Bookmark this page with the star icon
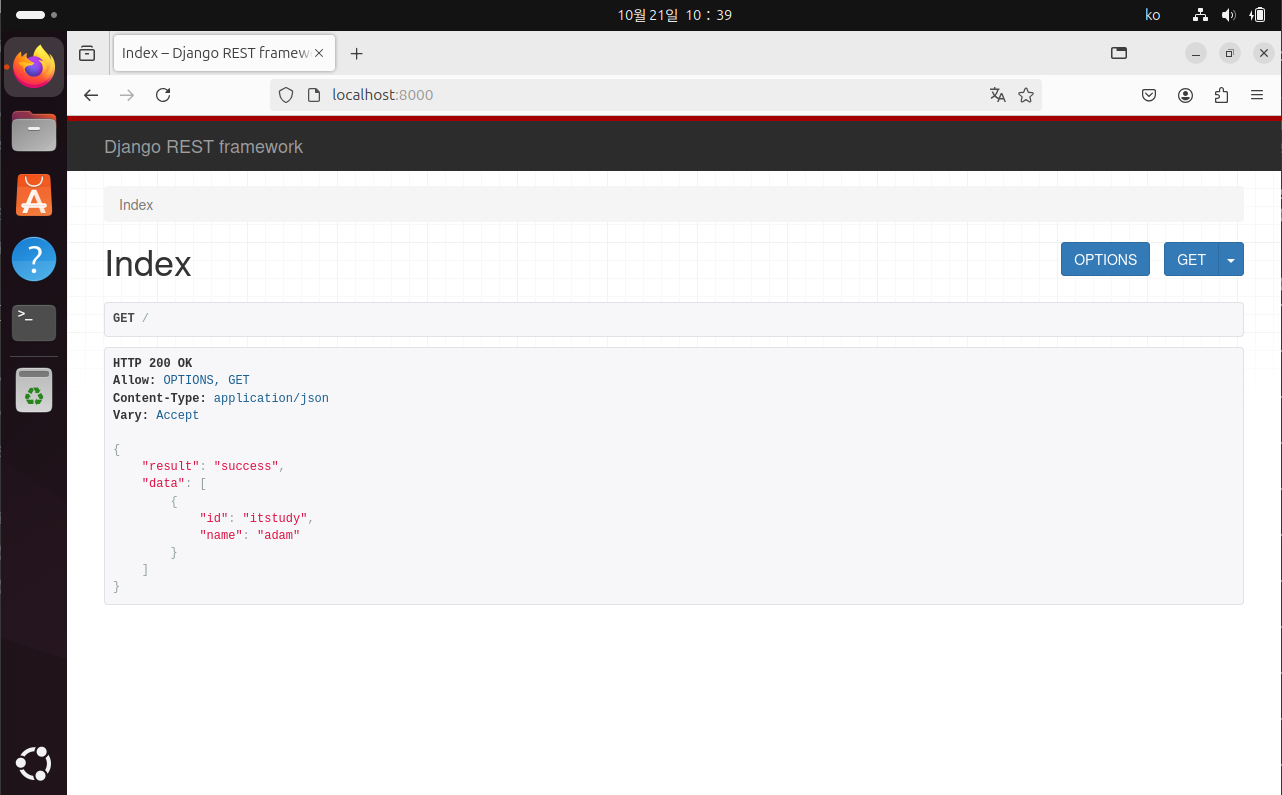The height and width of the screenshot is (795, 1282). pyautogui.click(x=1025, y=95)
